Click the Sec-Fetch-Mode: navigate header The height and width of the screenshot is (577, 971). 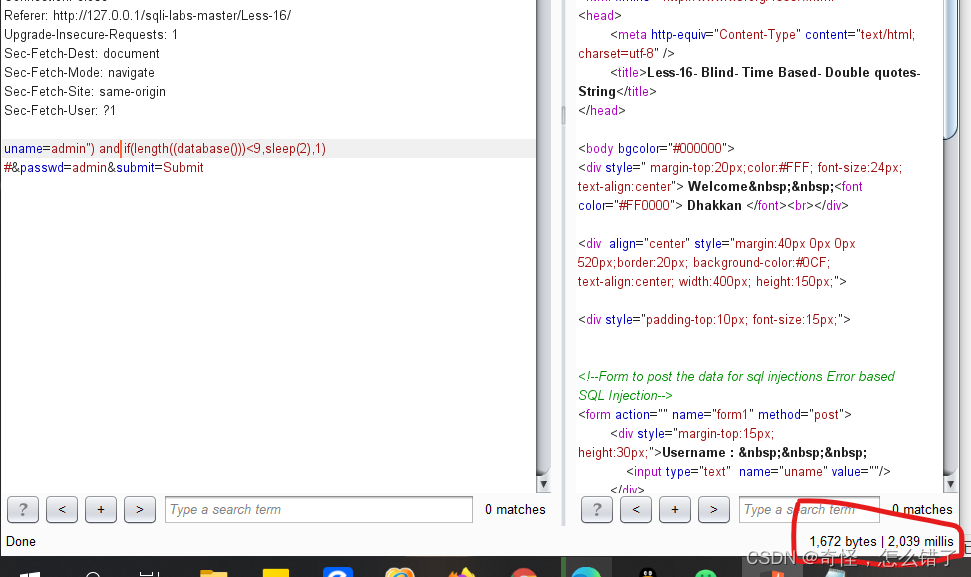(x=79, y=73)
